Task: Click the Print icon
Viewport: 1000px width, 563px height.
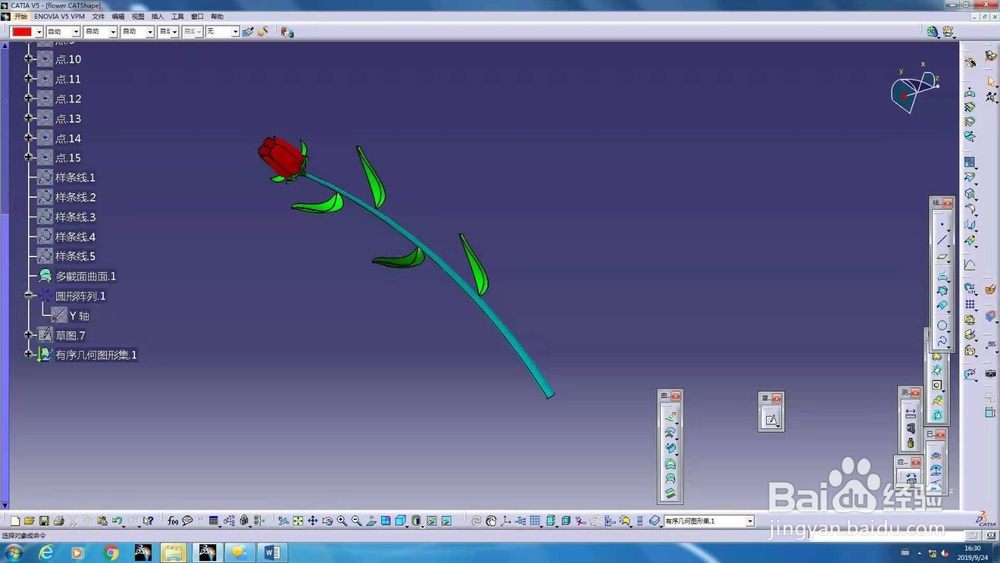Action: click(59, 521)
